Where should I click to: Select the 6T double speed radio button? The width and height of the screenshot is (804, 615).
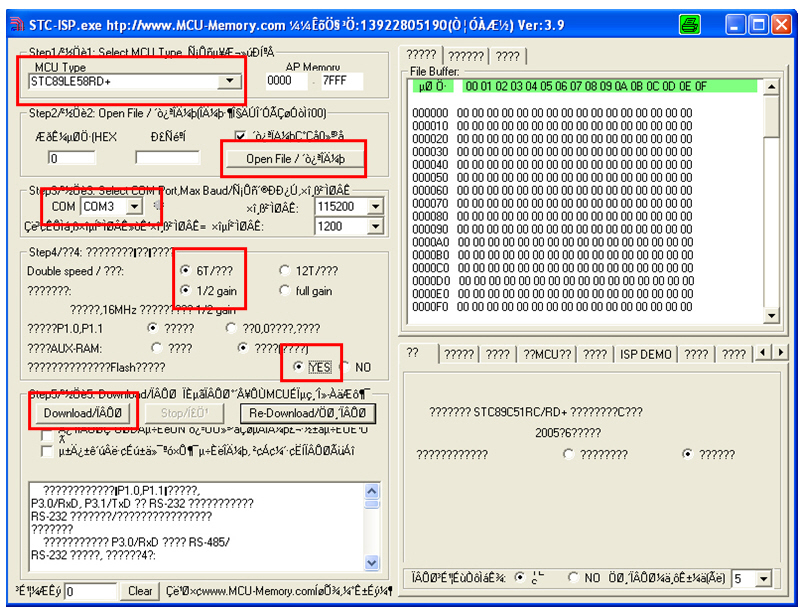pos(186,271)
